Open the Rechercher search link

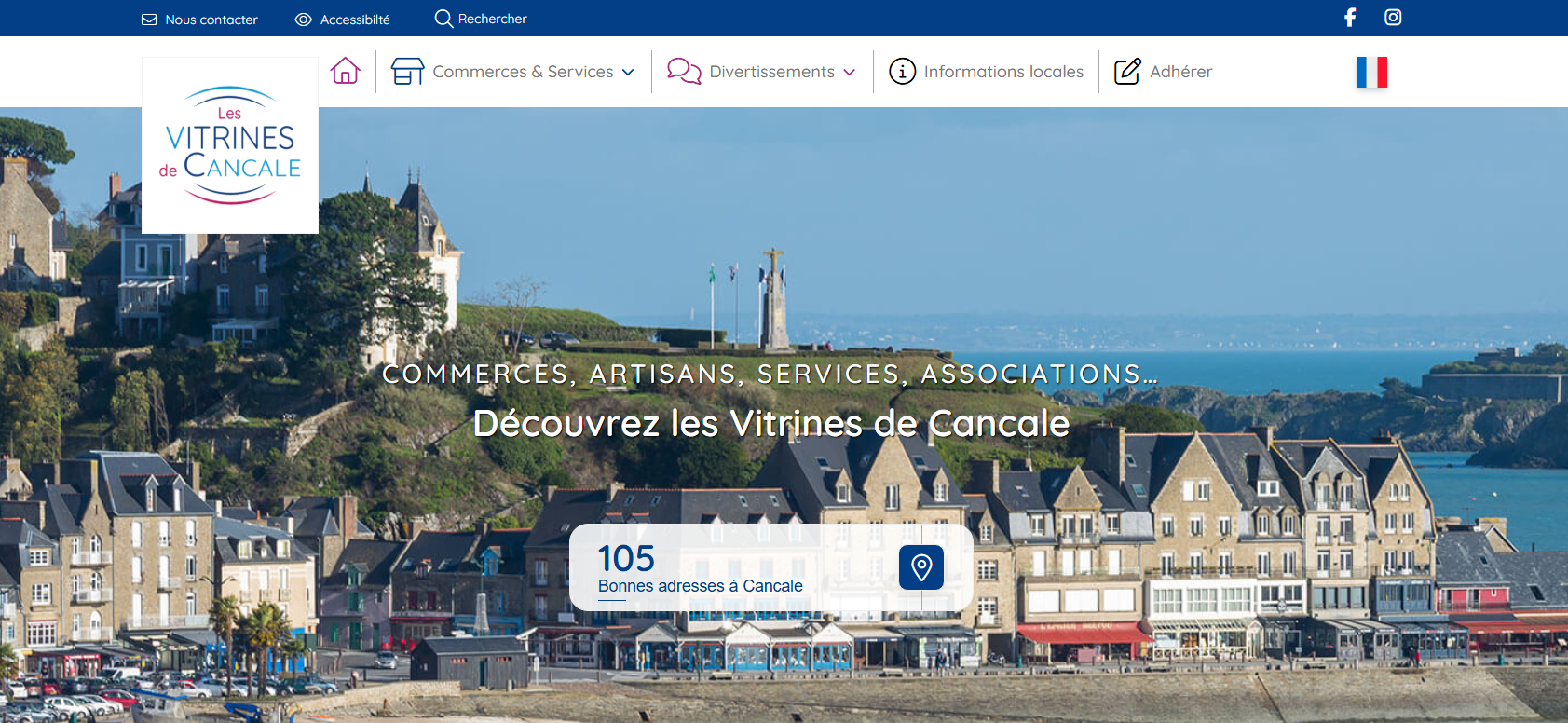[492, 19]
